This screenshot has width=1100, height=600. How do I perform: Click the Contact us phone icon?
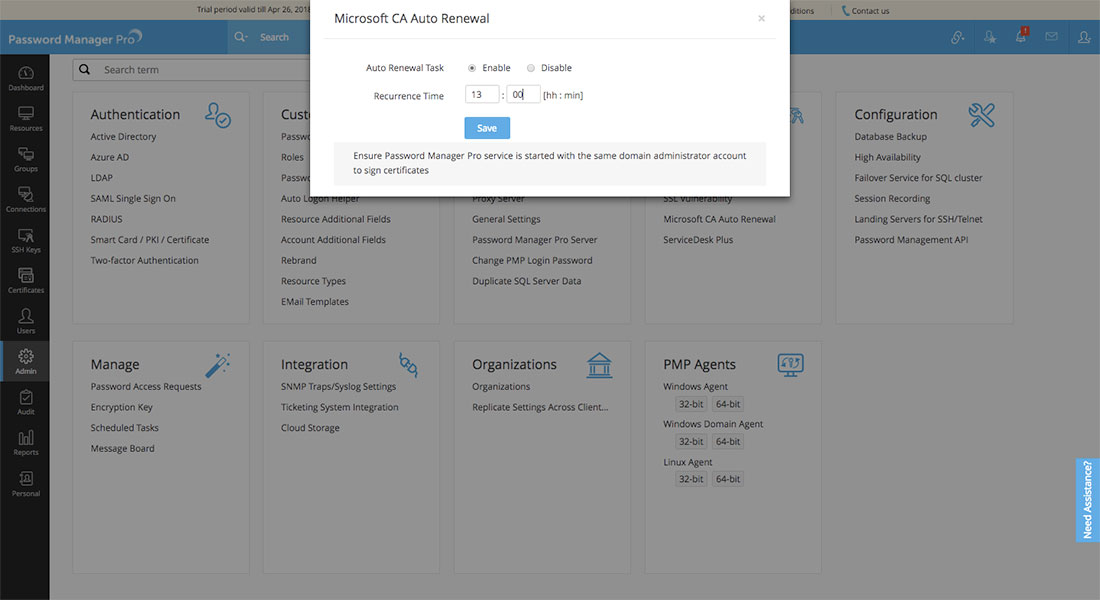tap(845, 11)
